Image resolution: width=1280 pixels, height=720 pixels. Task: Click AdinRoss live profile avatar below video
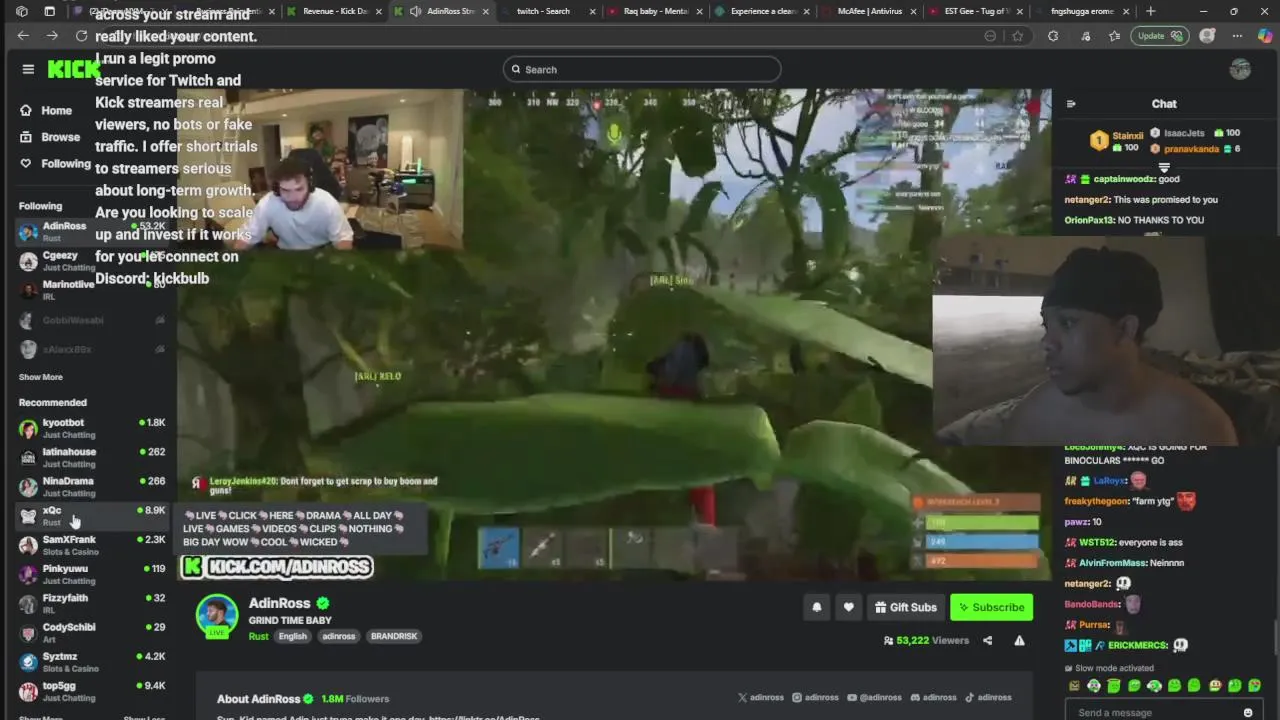click(x=217, y=616)
